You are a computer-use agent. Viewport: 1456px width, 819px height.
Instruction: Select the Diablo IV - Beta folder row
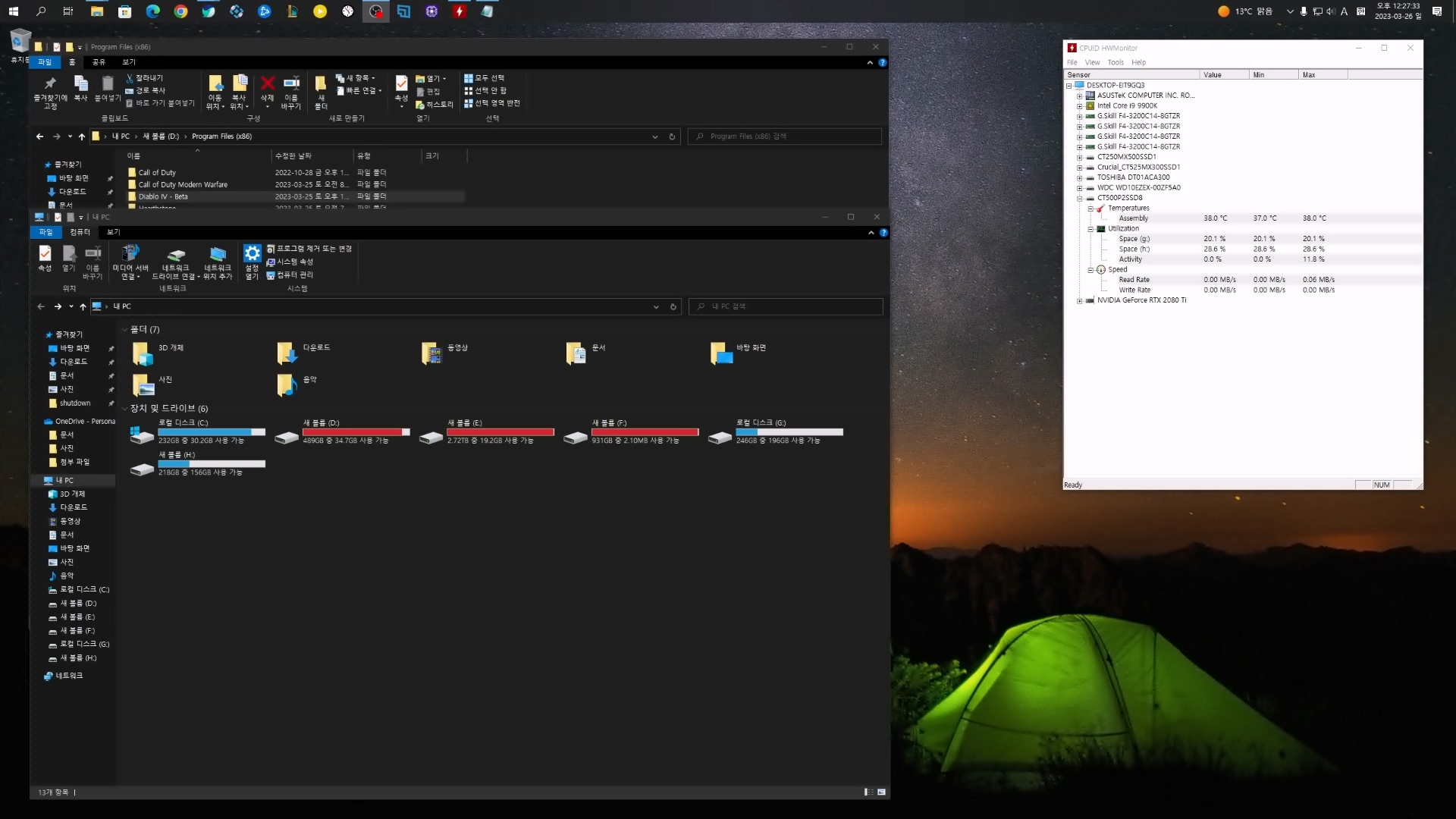coord(296,196)
